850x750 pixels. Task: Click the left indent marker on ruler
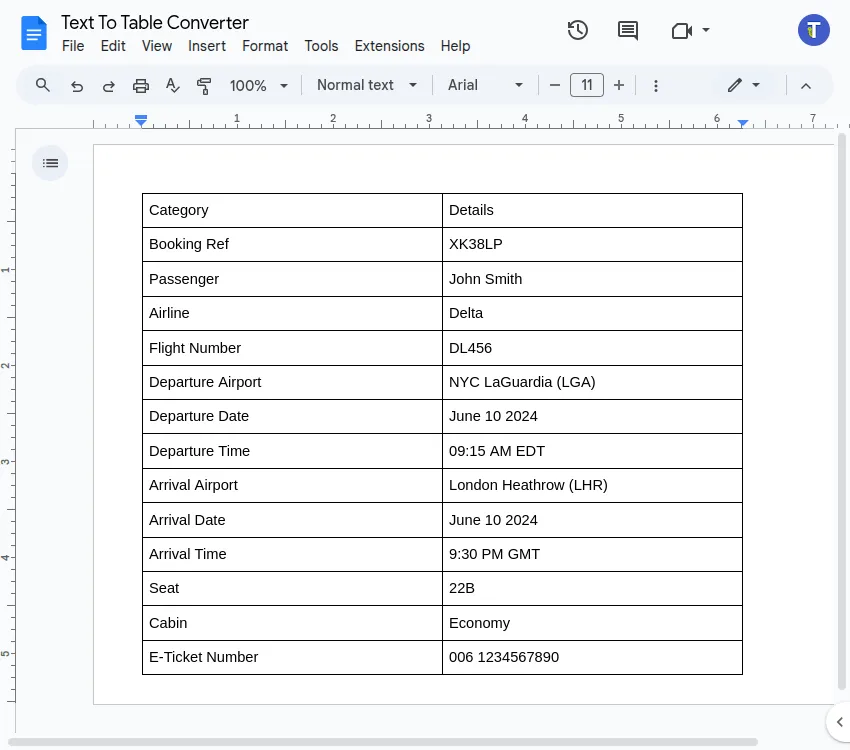(141, 121)
